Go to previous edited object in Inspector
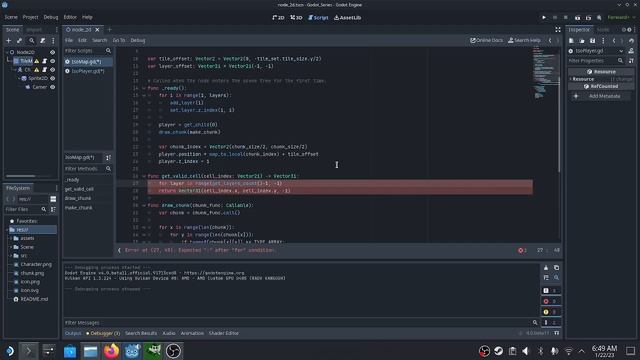The width and height of the screenshot is (640, 360). (x=614, y=40)
